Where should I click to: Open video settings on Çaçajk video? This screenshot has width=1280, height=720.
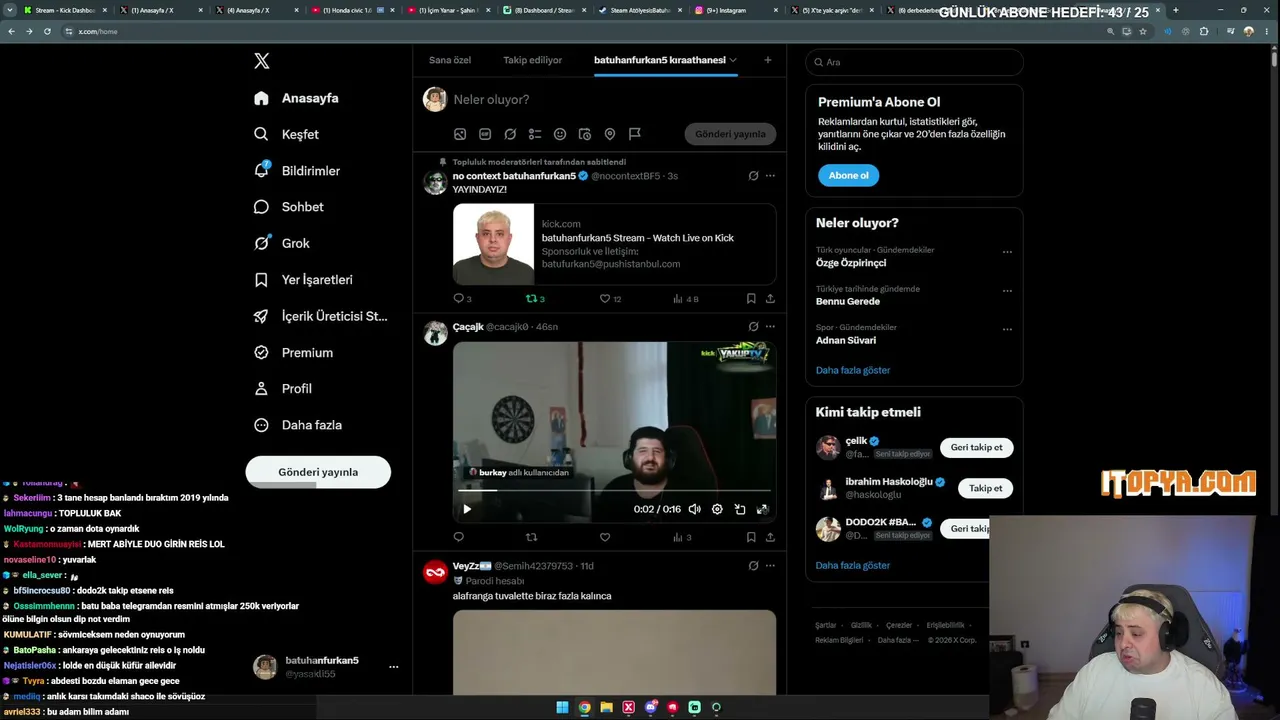click(x=717, y=509)
